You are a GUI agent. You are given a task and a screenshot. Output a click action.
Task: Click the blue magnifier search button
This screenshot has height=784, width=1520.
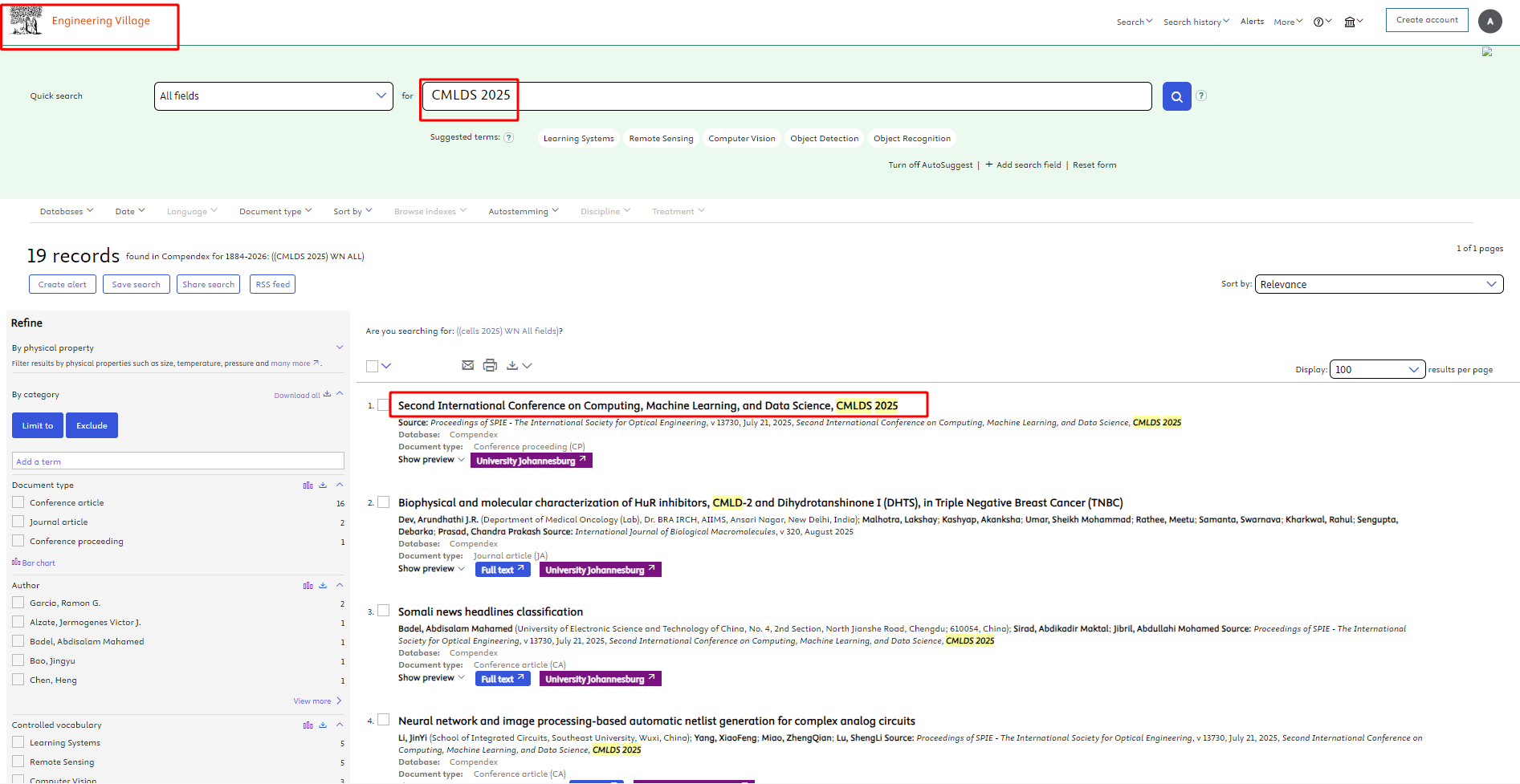pos(1176,96)
